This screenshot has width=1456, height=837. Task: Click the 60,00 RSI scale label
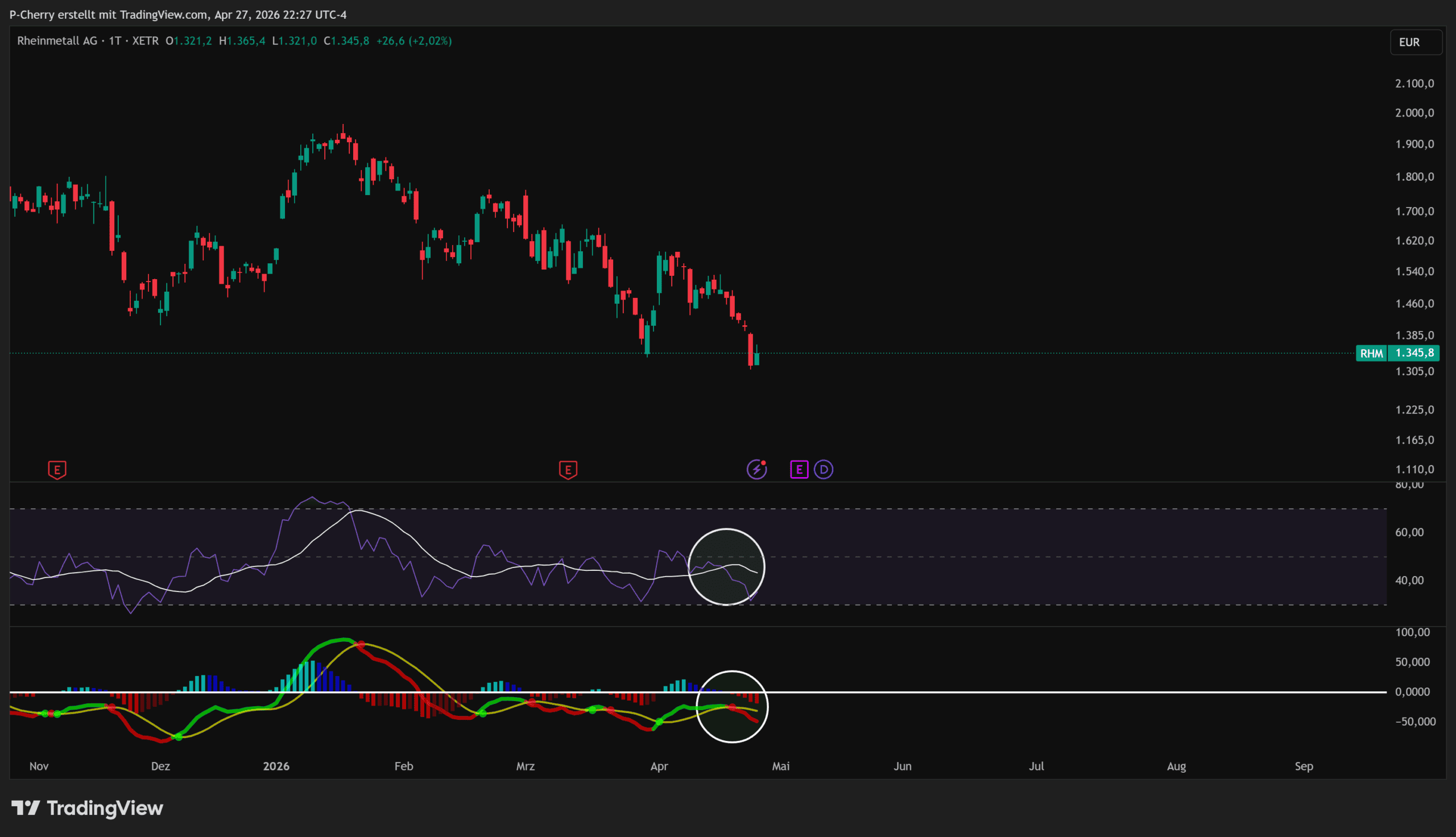click(1409, 532)
